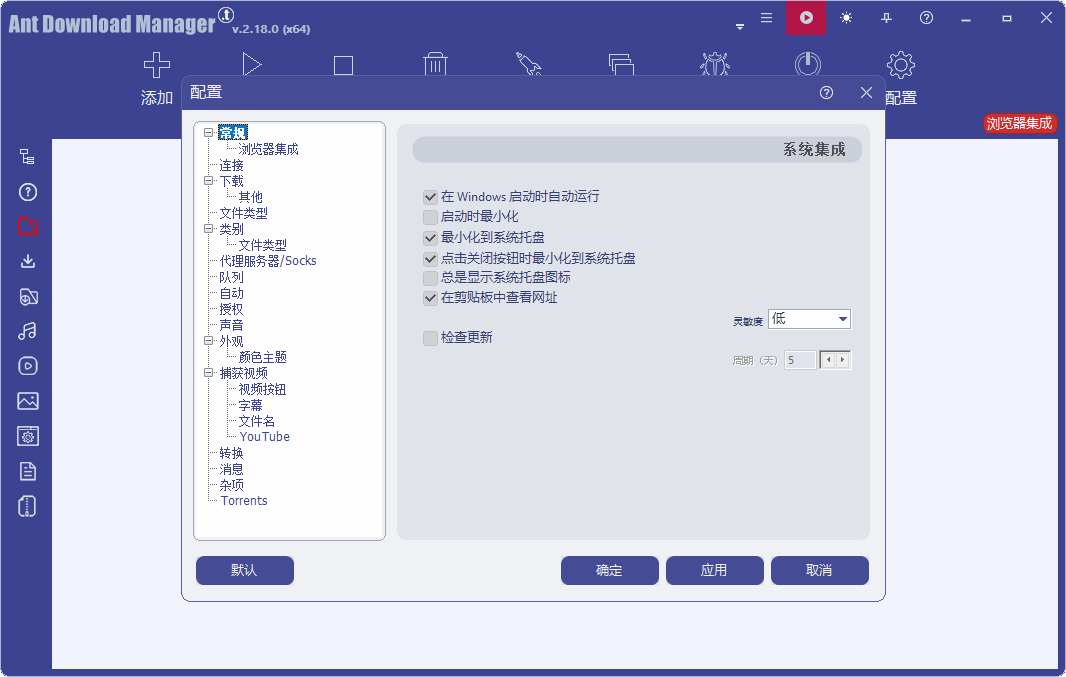
Task: Enable the 检查更新 checkbox
Action: [x=430, y=338]
